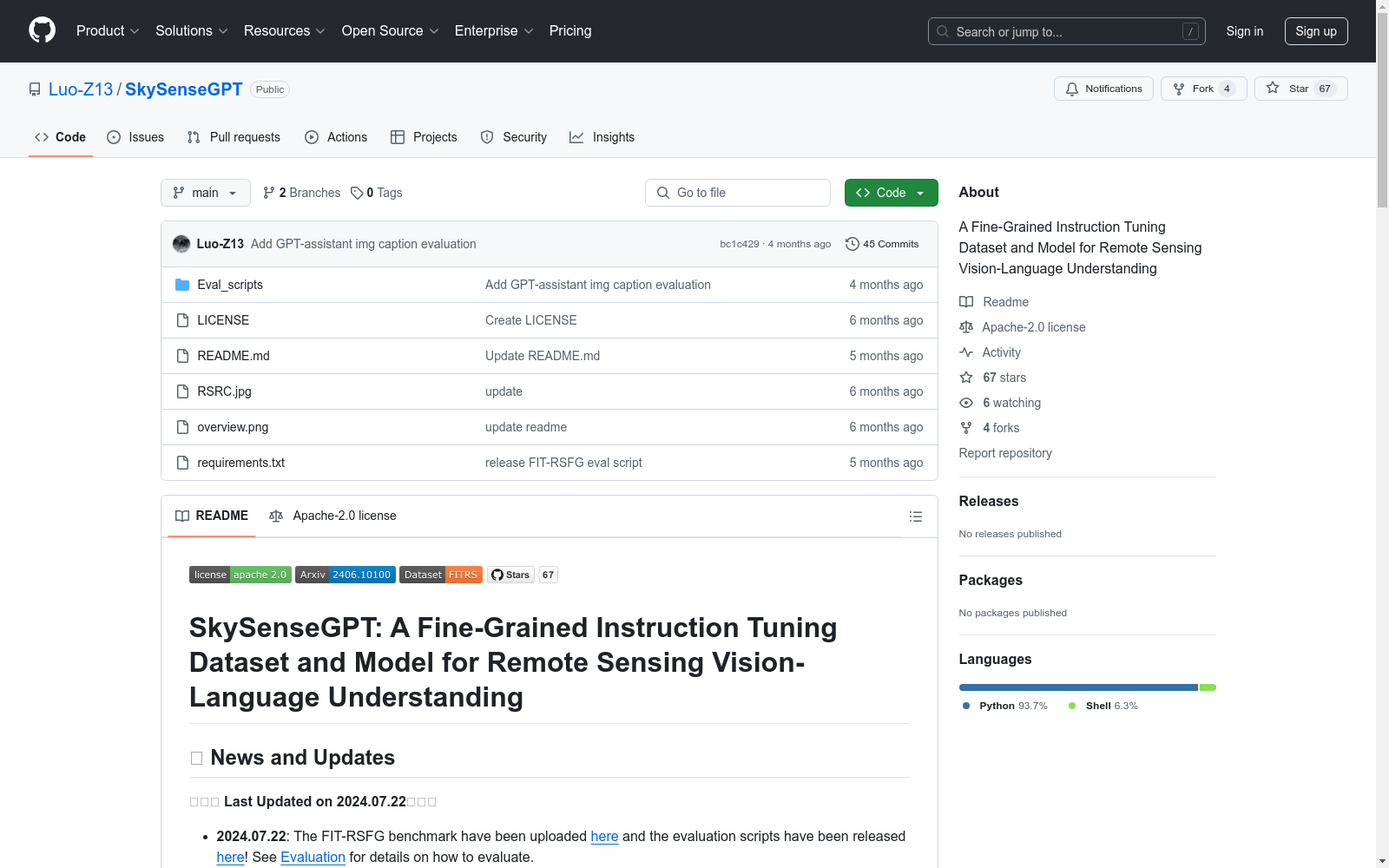Open commit hash bc1c429
Screen dimensions: 1389x868
pos(739,244)
